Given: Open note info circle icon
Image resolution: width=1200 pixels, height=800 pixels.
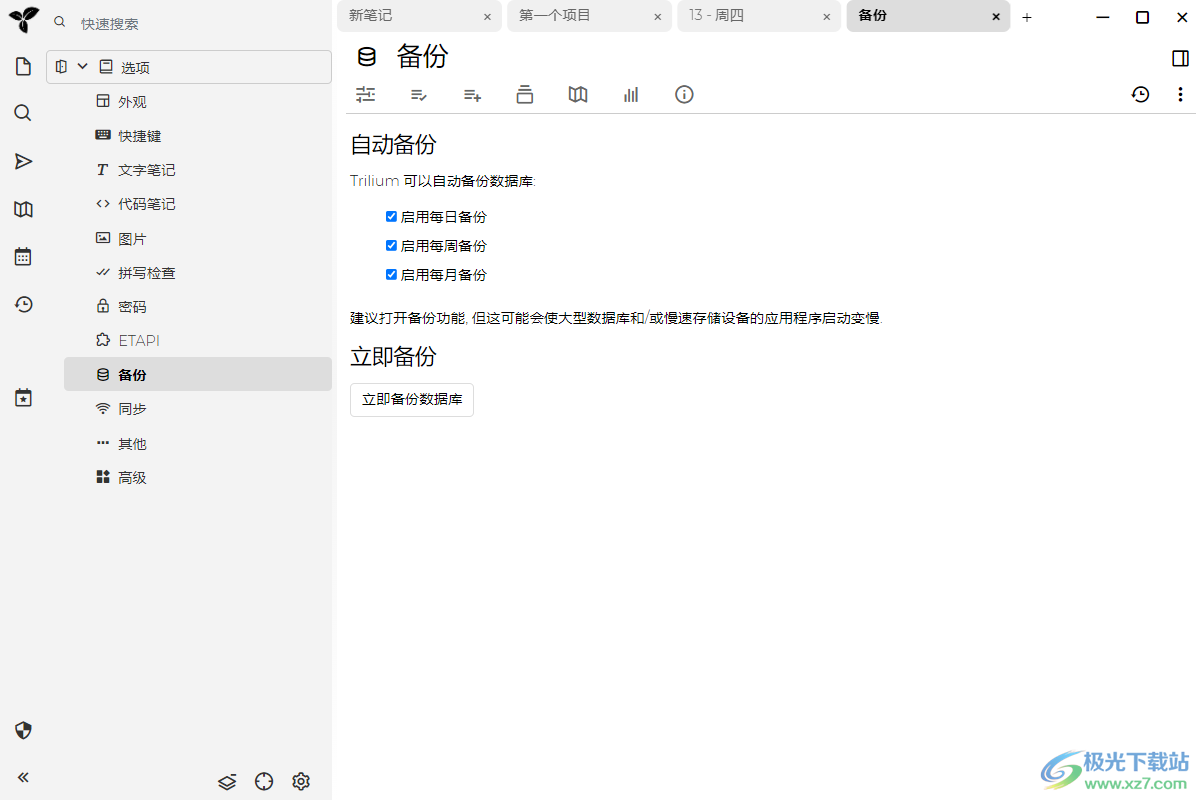Looking at the screenshot, I should click(684, 94).
